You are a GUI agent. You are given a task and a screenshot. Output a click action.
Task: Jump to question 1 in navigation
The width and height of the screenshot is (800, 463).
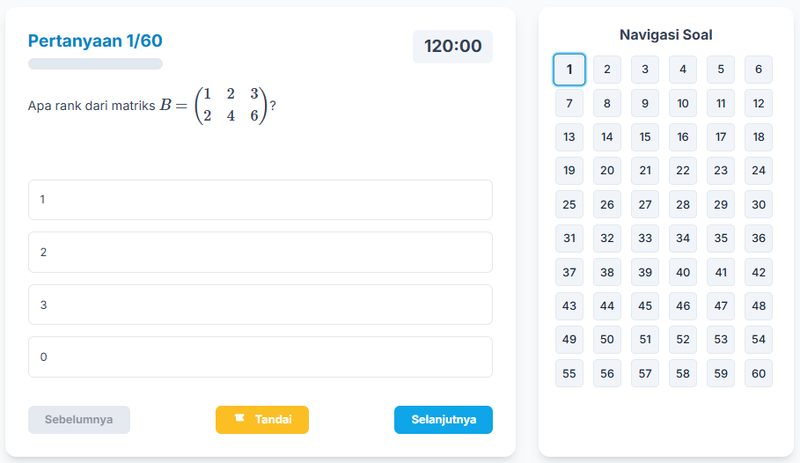point(569,70)
